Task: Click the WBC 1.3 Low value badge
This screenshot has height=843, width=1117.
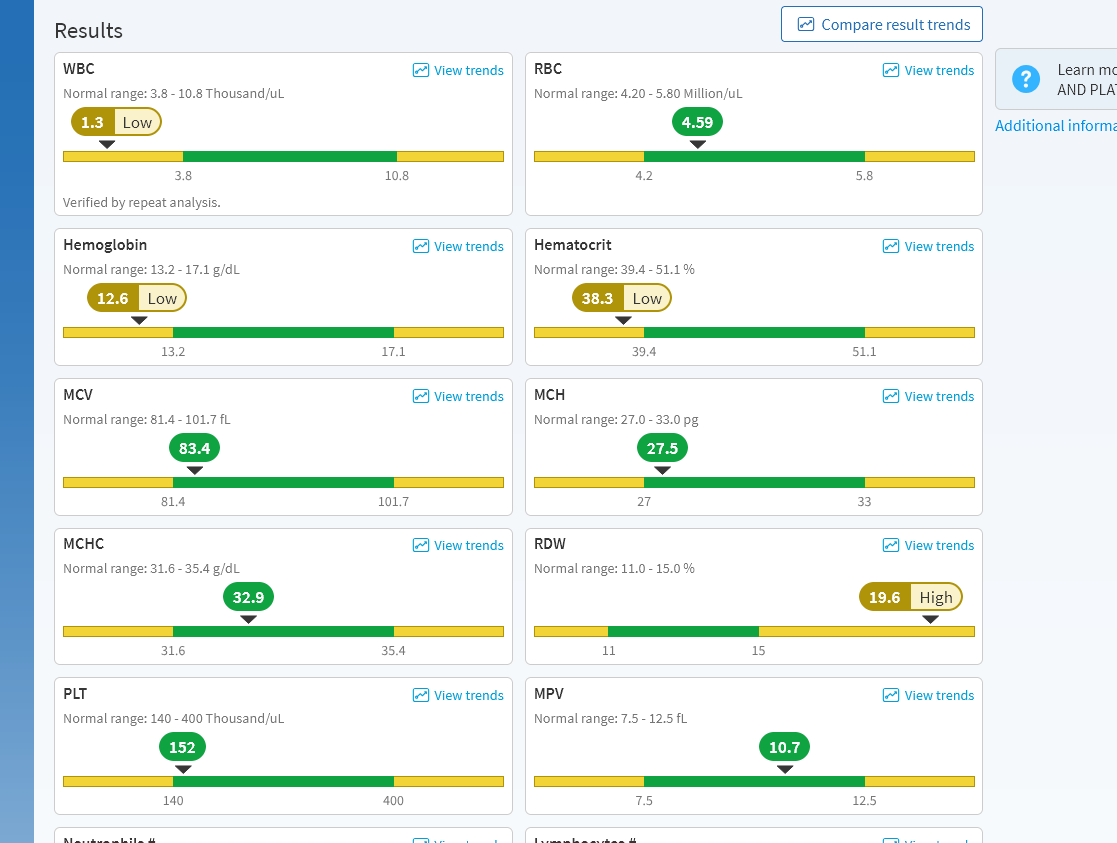Action: [116, 123]
